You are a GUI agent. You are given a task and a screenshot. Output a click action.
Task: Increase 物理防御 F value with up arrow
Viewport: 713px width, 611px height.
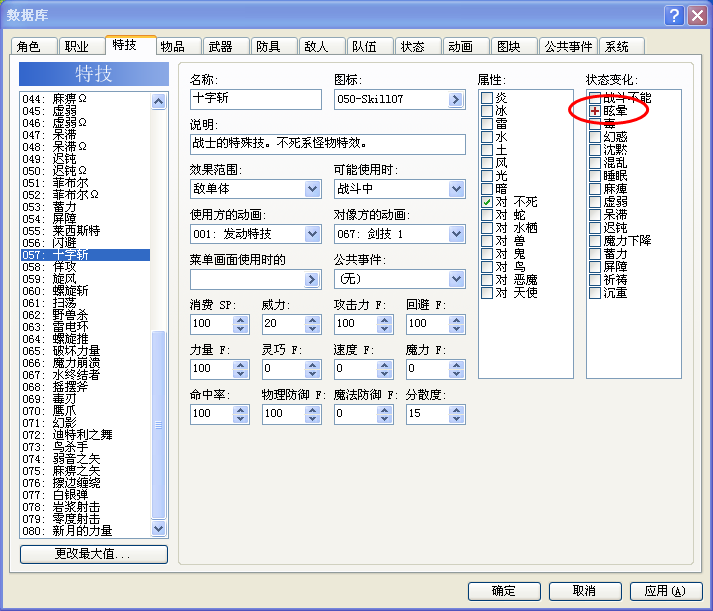click(312, 410)
